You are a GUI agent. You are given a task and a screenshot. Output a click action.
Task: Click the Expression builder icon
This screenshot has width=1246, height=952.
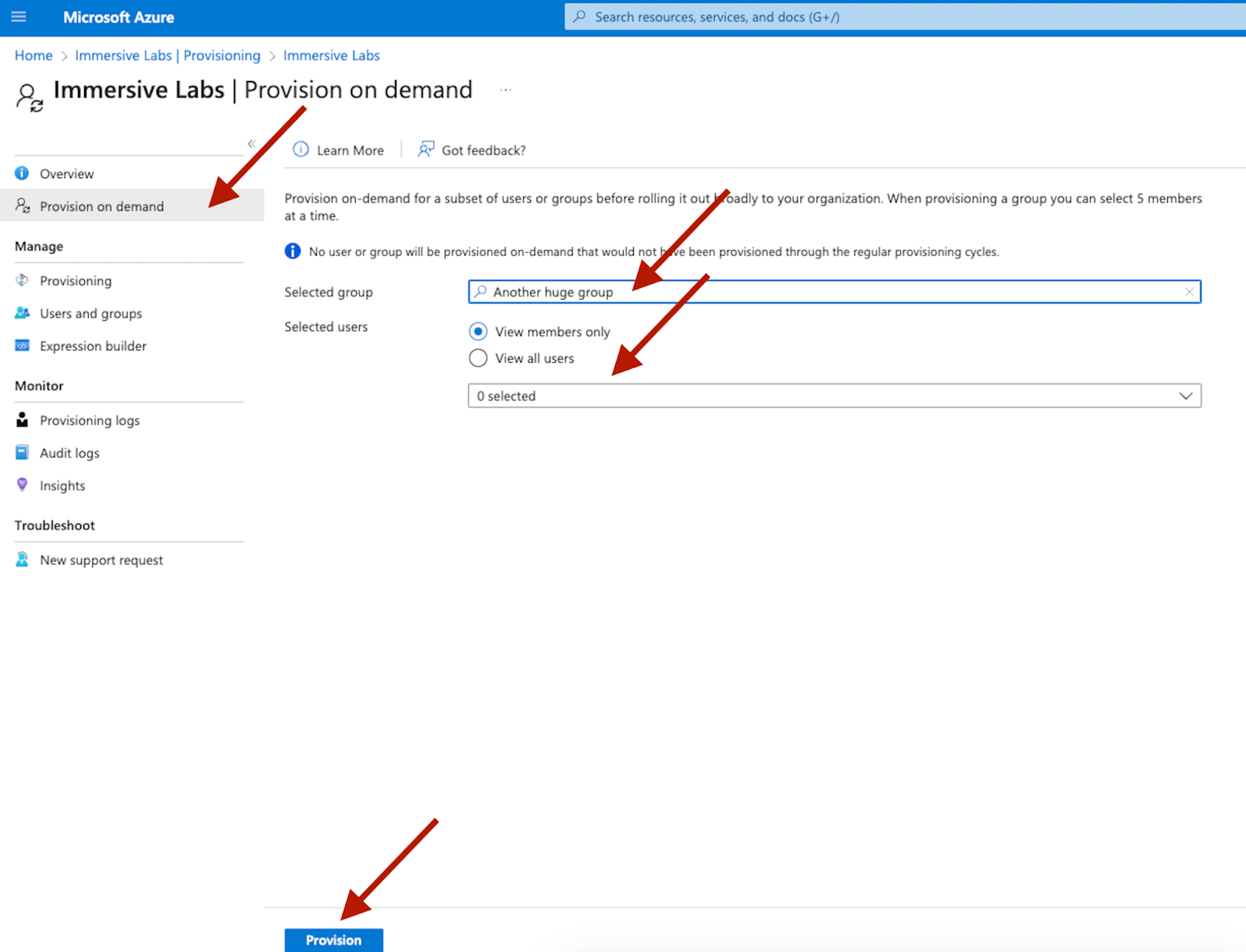tap(22, 346)
